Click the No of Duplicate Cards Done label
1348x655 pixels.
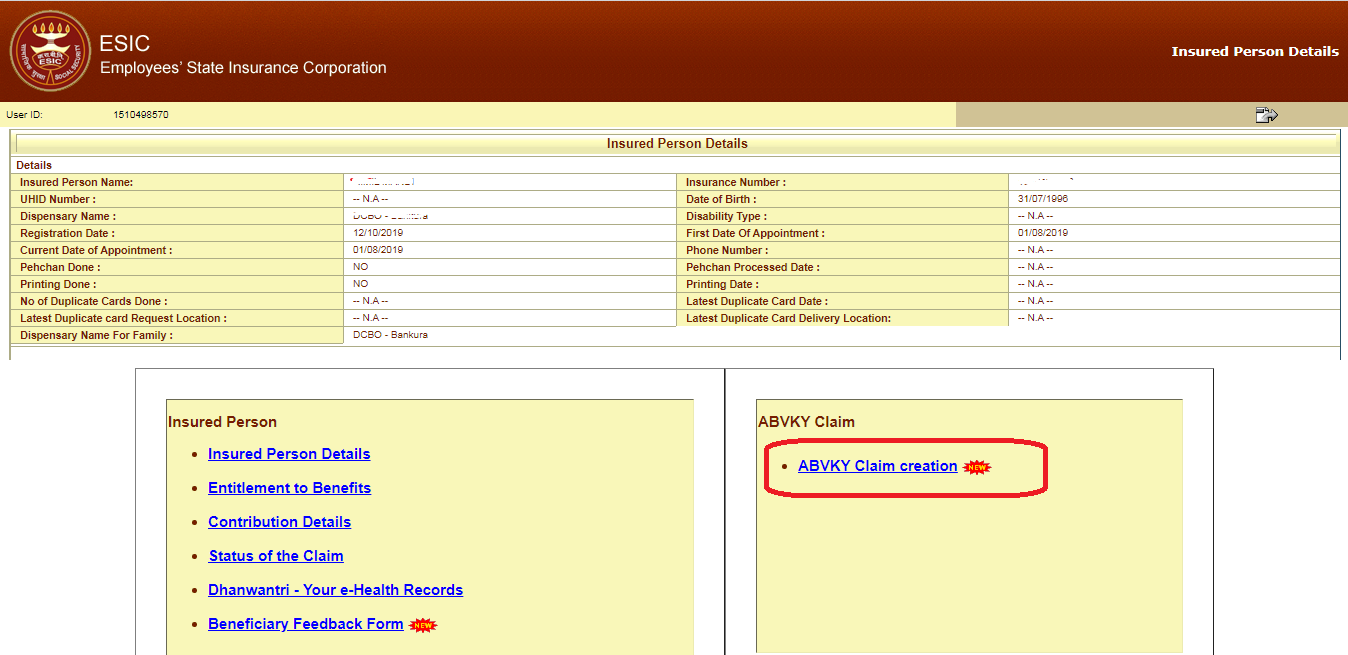(94, 302)
